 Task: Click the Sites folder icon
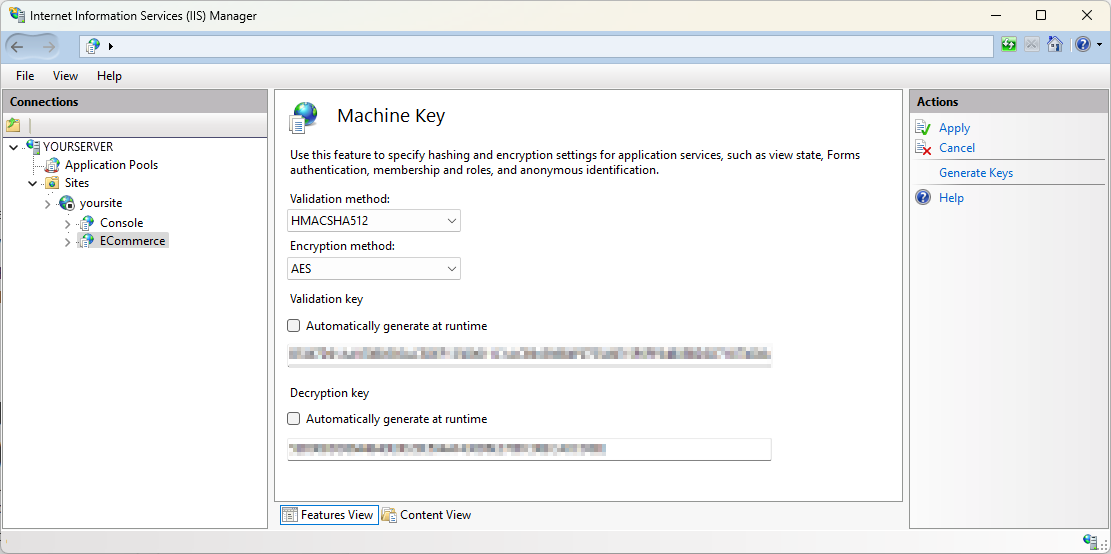52,183
